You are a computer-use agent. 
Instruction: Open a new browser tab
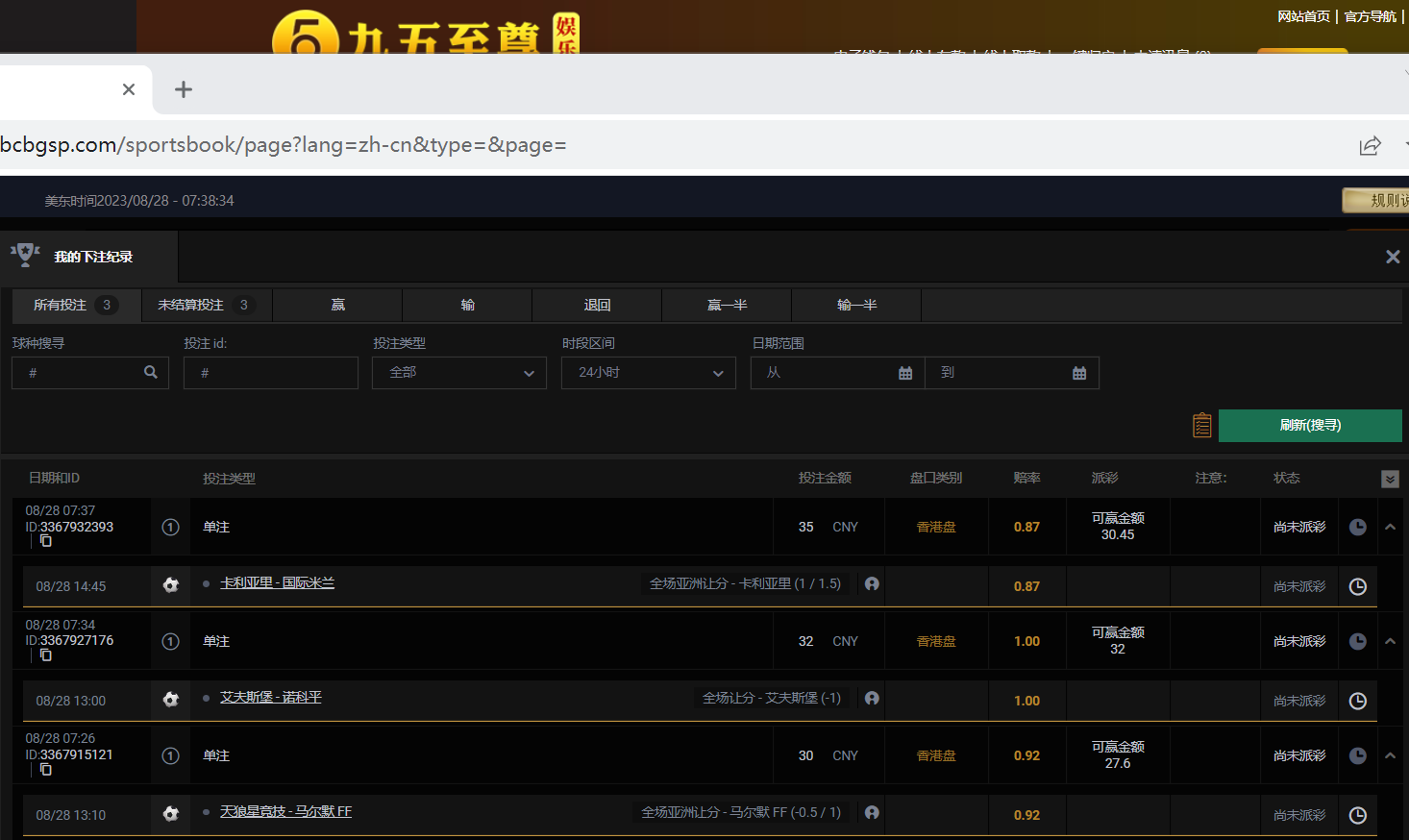184,89
